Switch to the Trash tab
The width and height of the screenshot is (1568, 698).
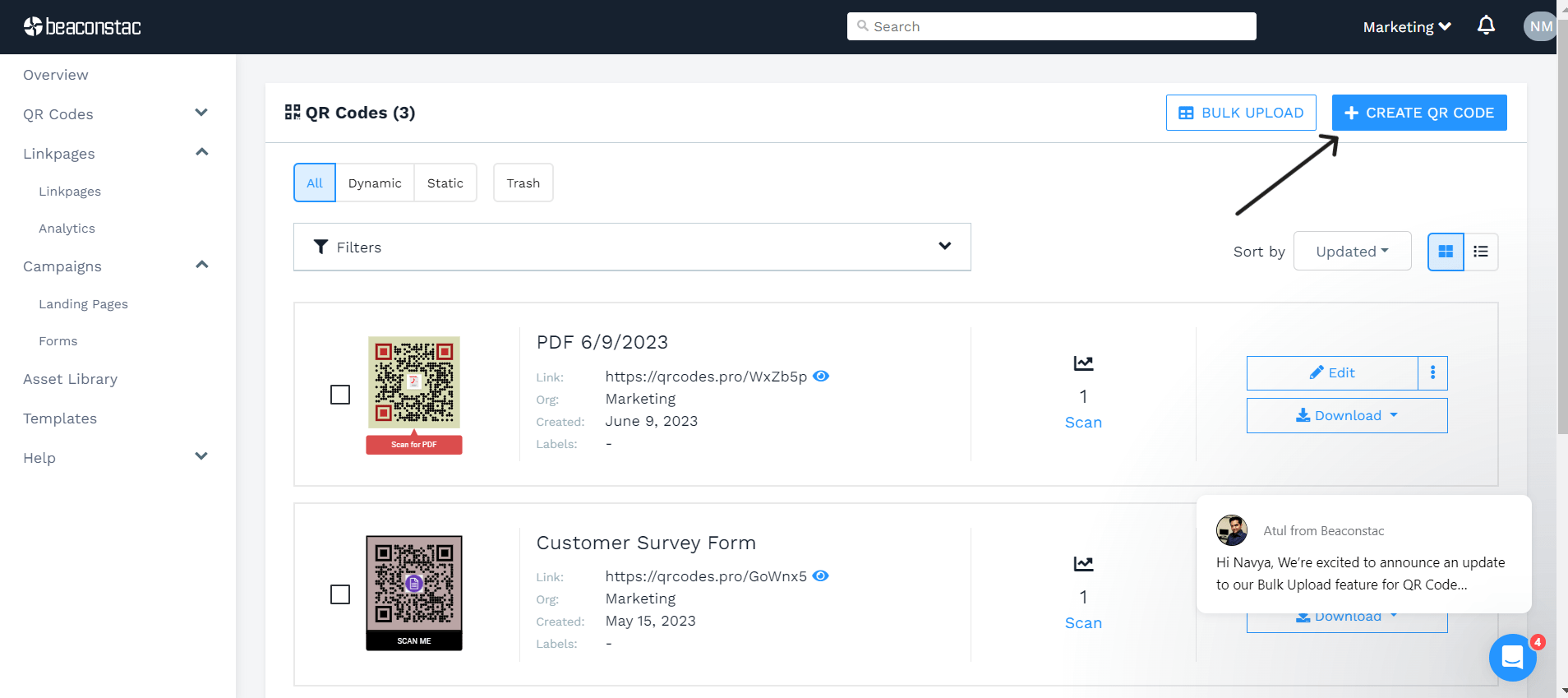(523, 183)
